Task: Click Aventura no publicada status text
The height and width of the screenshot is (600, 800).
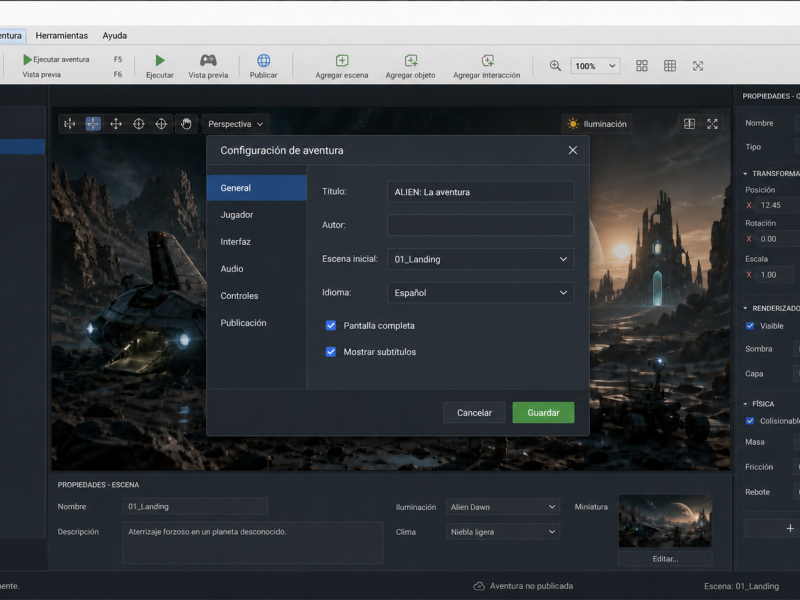Action: (531, 586)
